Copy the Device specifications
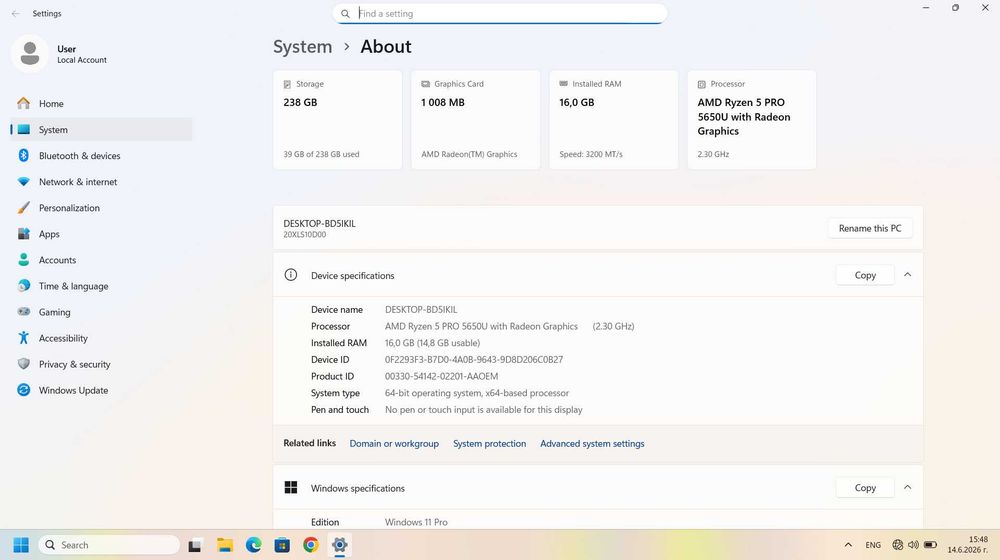1000x560 pixels. coord(865,275)
